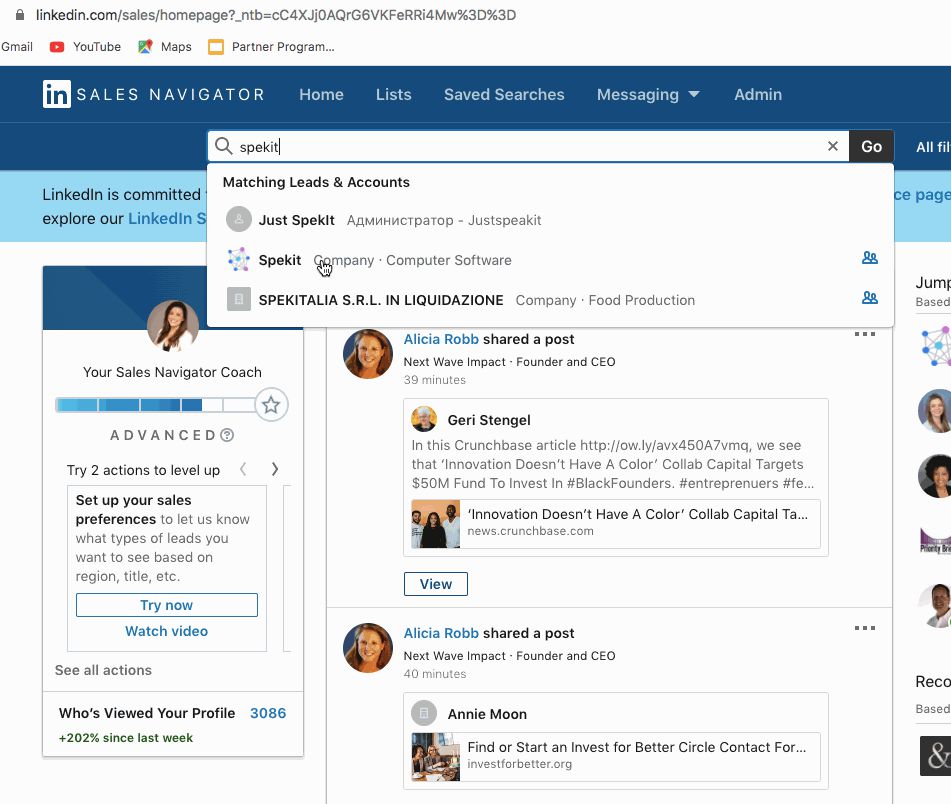
Task: Open the Admin tab
Action: pos(758,94)
